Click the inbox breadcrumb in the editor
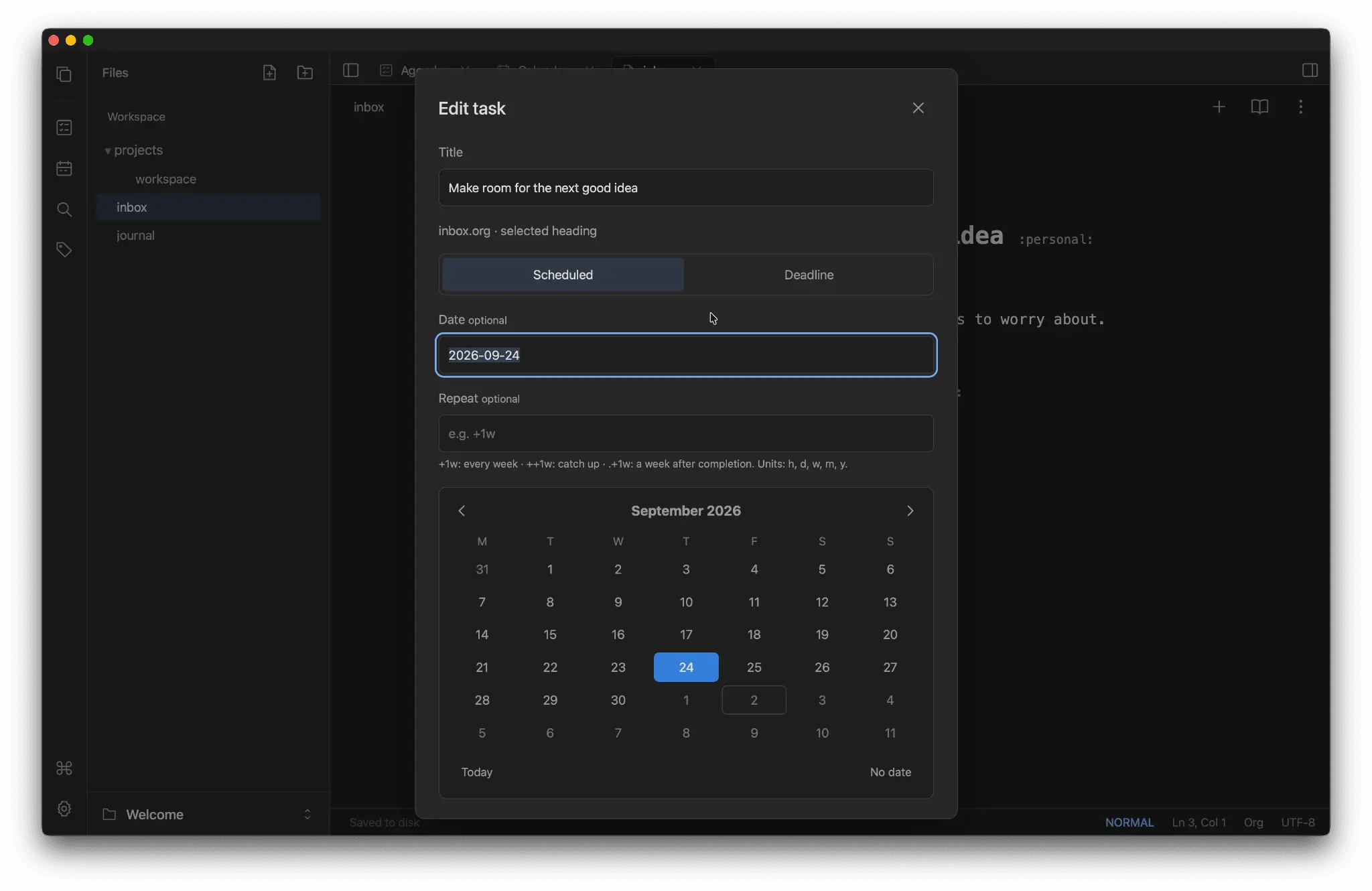The height and width of the screenshot is (891, 1372). tap(368, 107)
